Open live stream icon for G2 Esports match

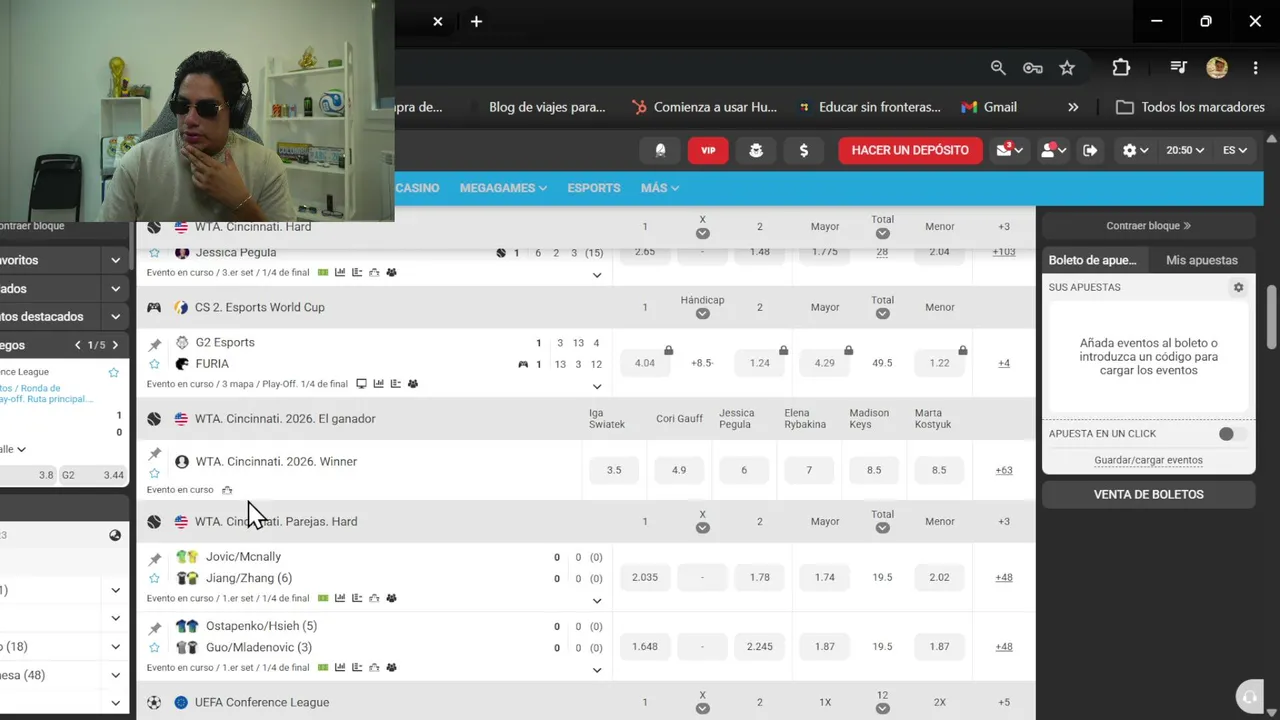tap(361, 384)
